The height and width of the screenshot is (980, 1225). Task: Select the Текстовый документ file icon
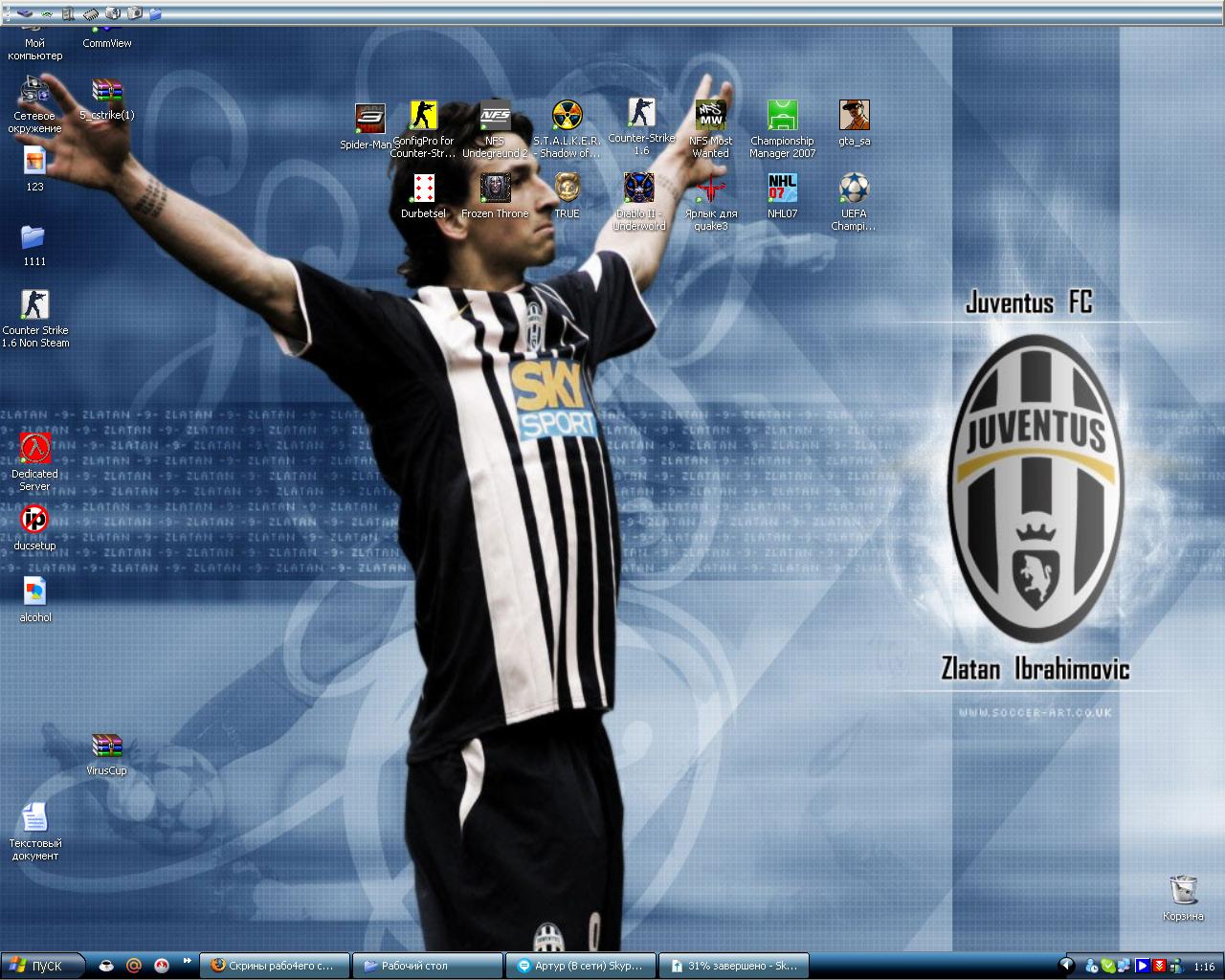pyautogui.click(x=34, y=831)
